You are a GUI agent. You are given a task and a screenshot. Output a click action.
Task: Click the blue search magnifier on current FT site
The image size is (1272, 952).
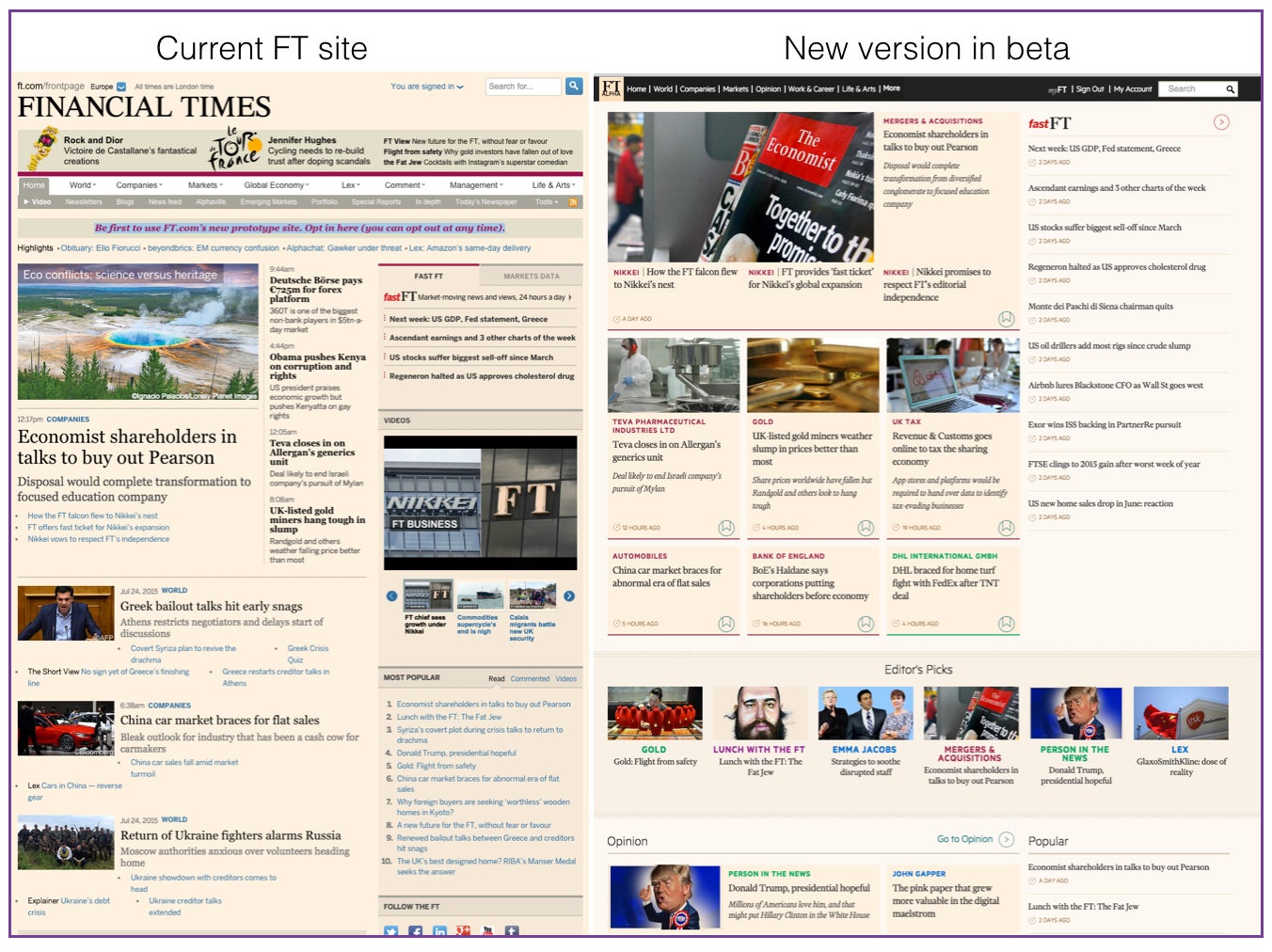click(573, 86)
